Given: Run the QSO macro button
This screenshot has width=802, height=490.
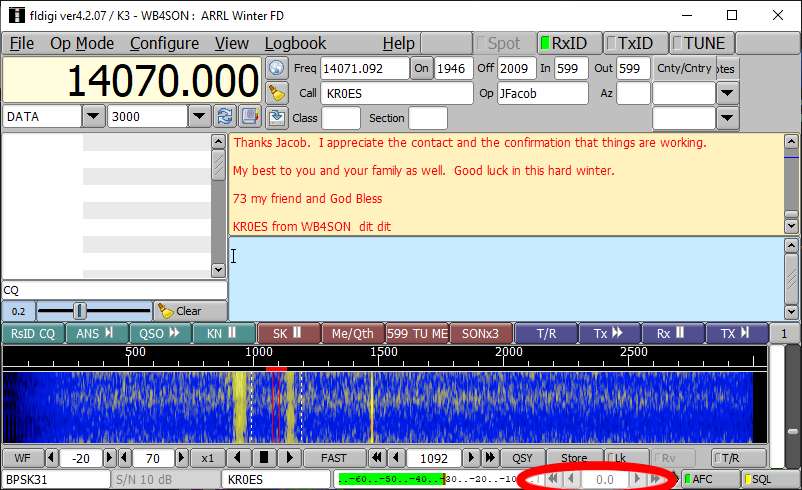Looking at the screenshot, I should [x=160, y=333].
